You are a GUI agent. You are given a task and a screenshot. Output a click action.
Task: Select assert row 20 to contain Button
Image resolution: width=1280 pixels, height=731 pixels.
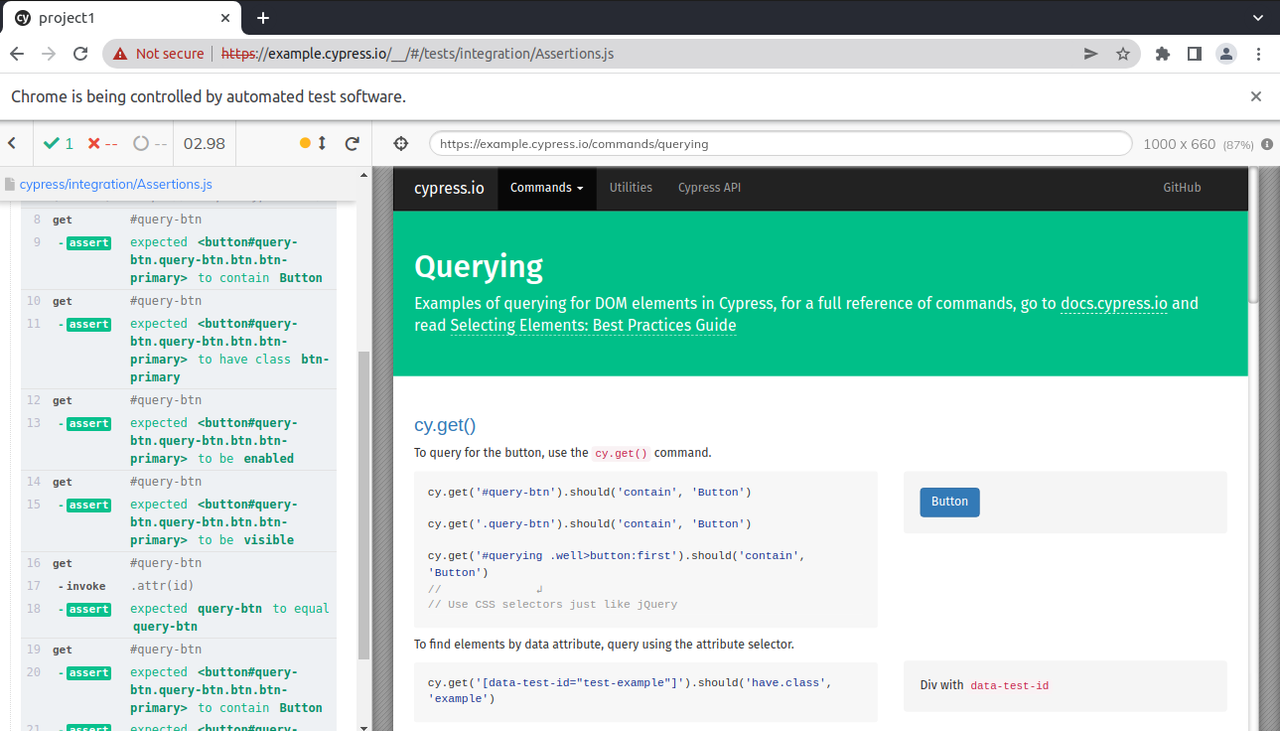178,690
